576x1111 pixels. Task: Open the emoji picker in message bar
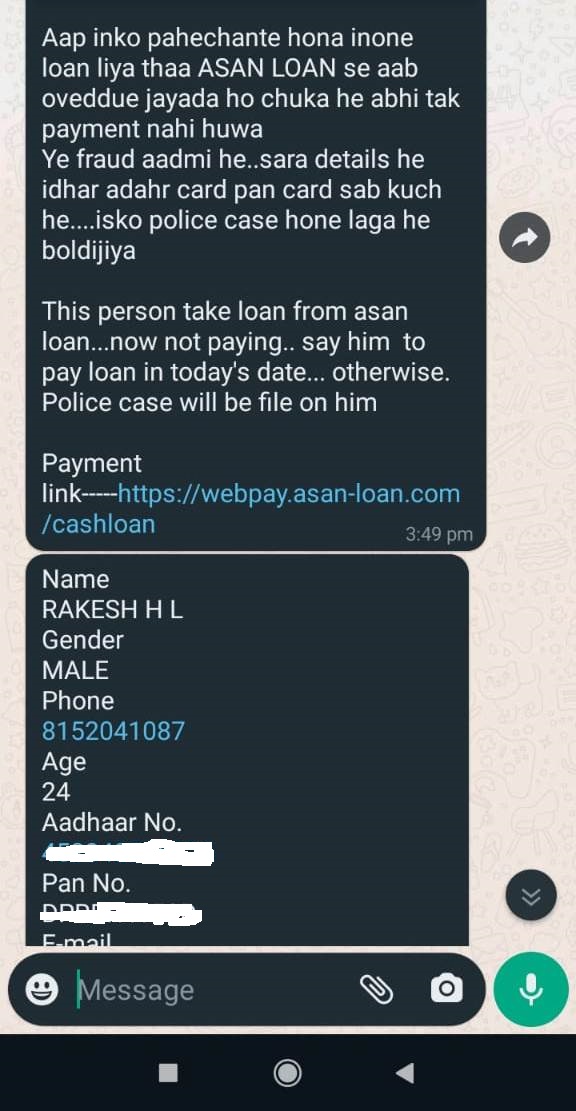42,988
